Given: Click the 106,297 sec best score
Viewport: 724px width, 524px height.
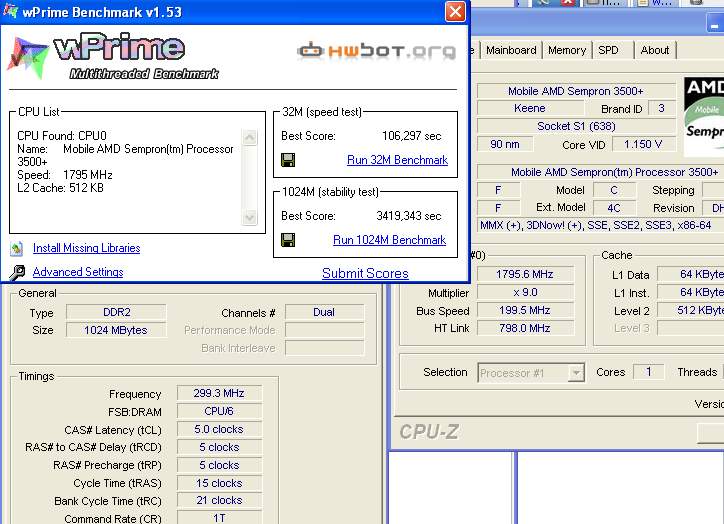Looking at the screenshot, I should click(x=411, y=136).
